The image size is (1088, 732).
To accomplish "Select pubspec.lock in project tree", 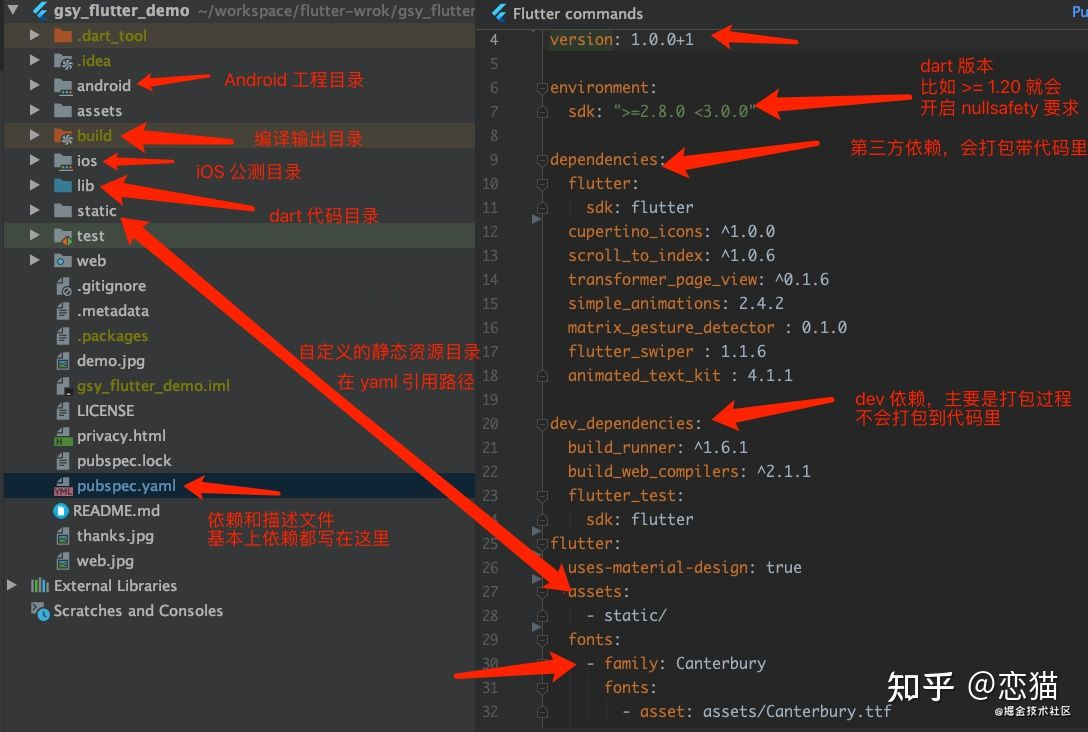I will [124, 461].
